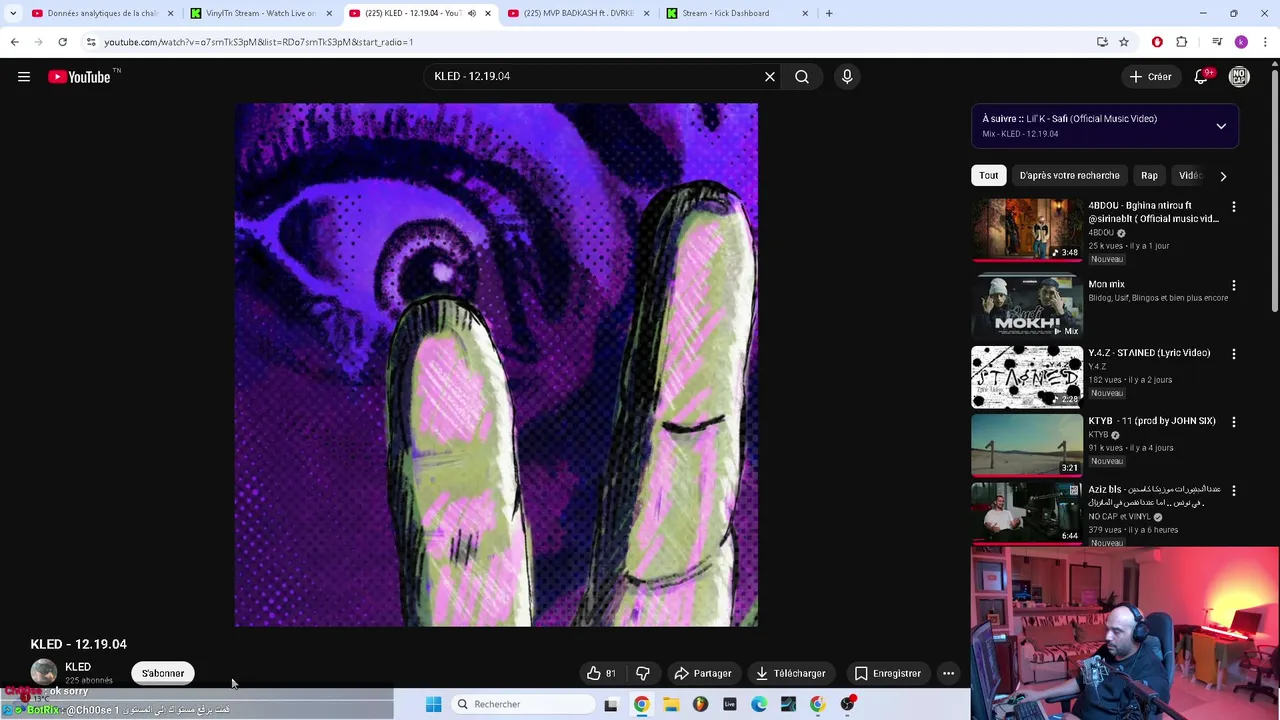Clear the search field with the X
The width and height of the screenshot is (1280, 720).
tap(770, 77)
